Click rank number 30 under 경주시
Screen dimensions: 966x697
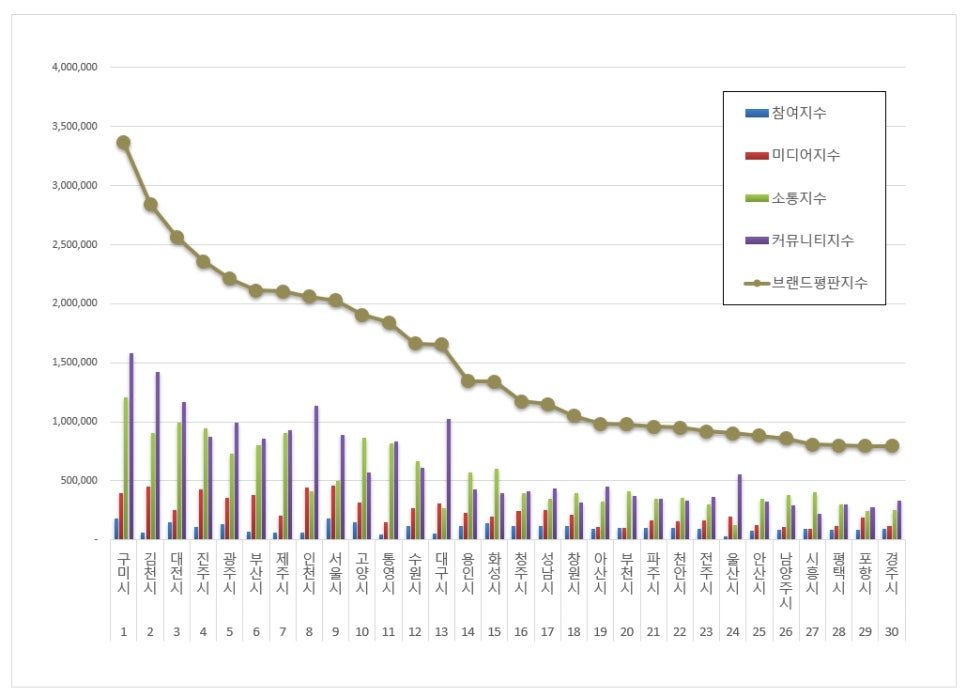point(892,632)
